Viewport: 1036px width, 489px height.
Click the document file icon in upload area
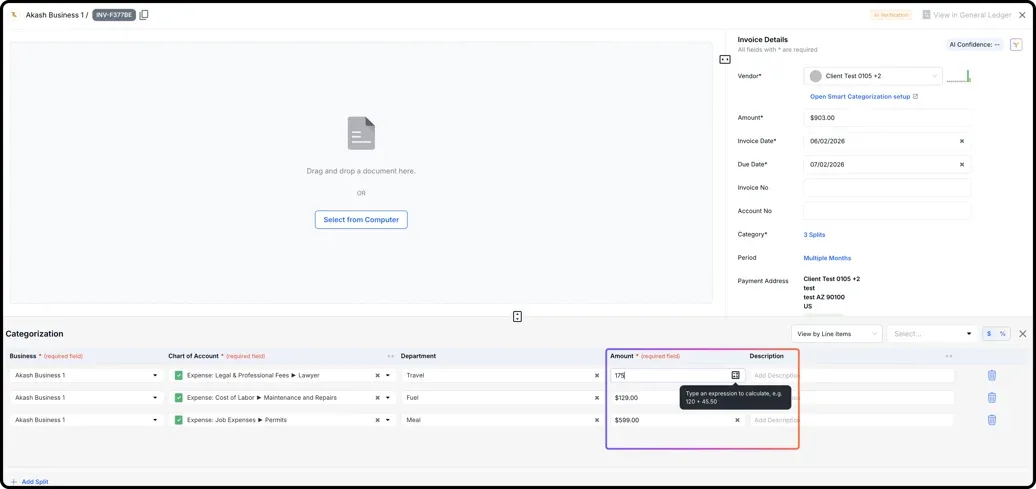coord(361,133)
